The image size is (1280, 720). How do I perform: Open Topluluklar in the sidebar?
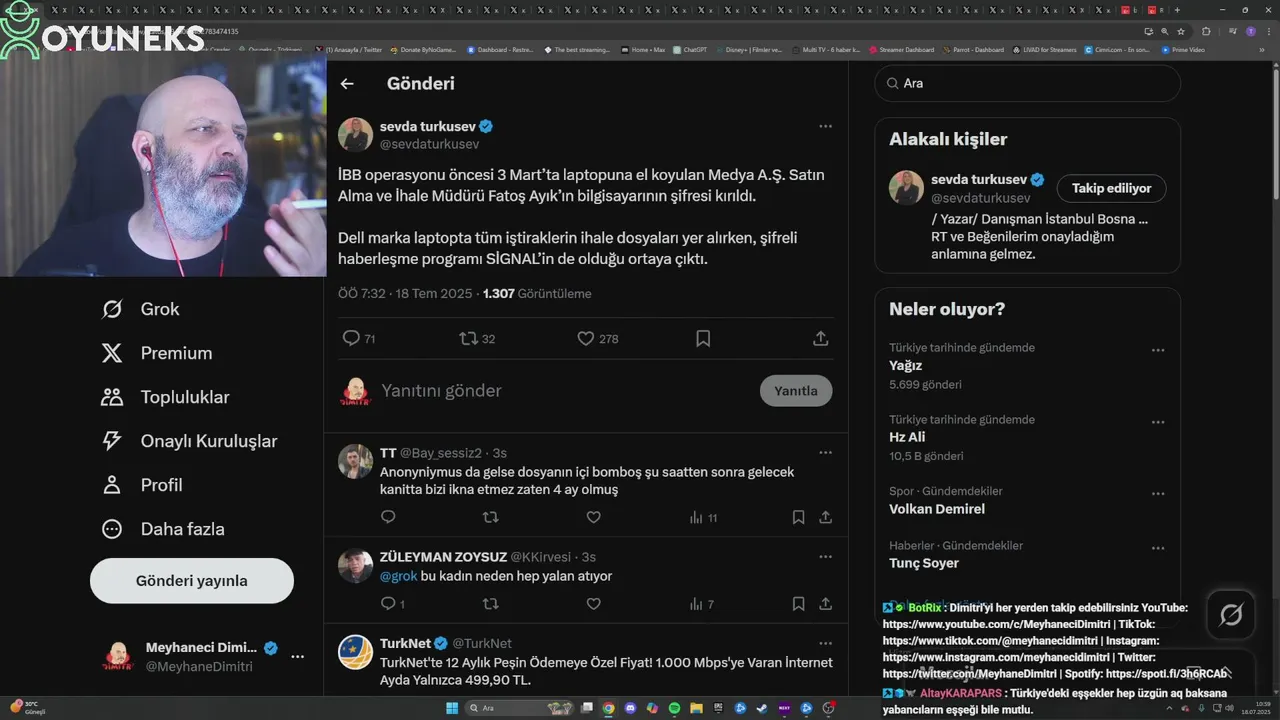(x=165, y=397)
